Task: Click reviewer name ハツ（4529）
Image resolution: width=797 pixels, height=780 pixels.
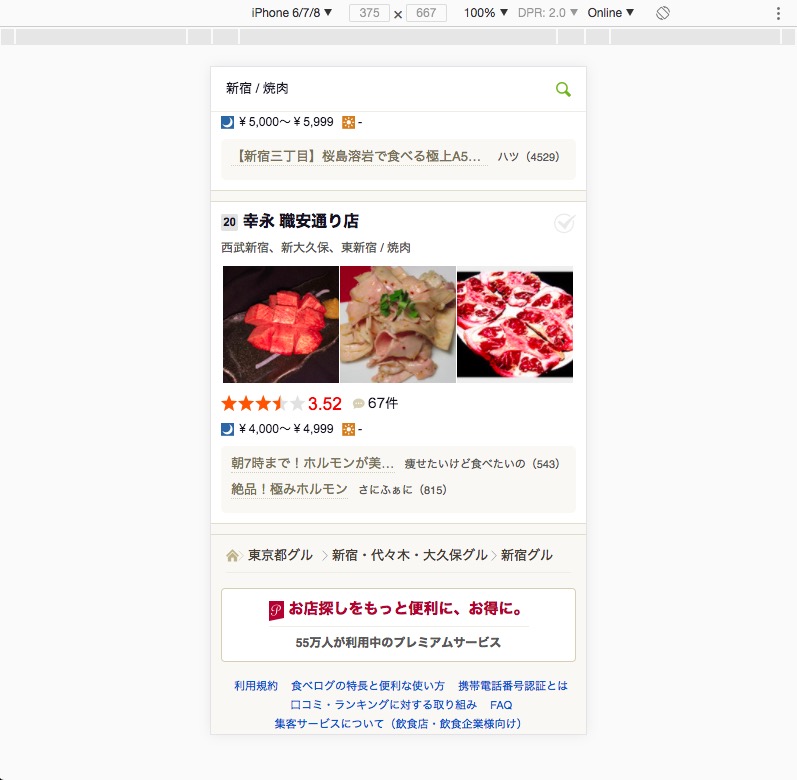Action: (529, 157)
